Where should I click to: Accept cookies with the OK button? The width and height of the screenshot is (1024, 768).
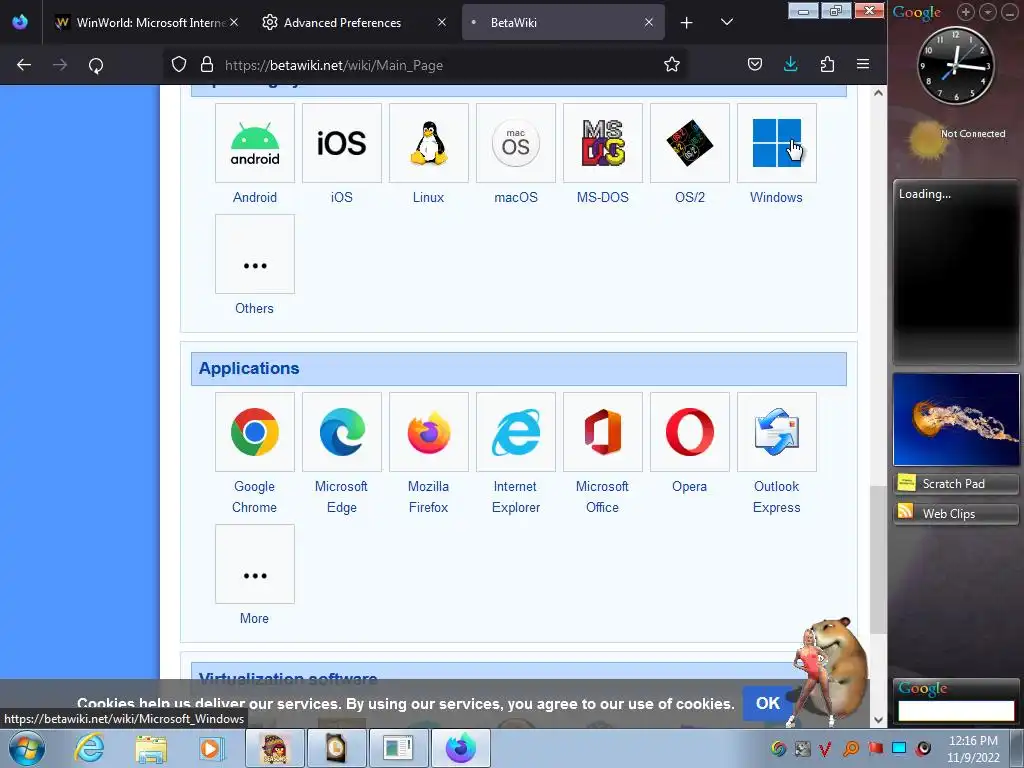click(767, 703)
